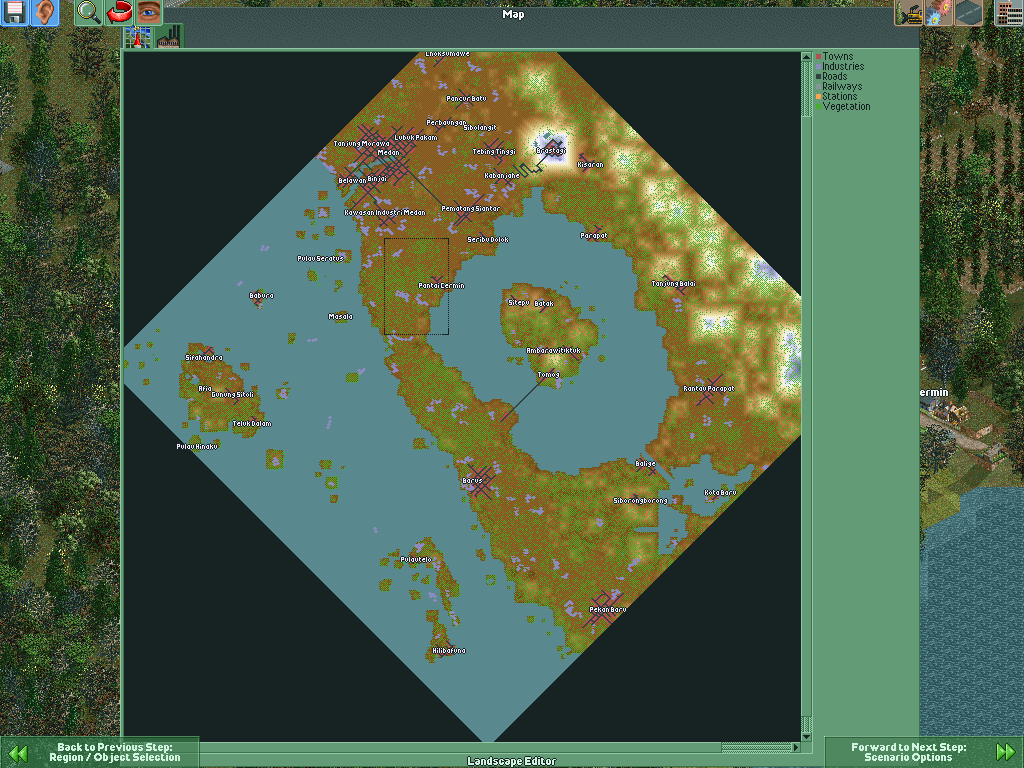The height and width of the screenshot is (768, 1024).
Task: Open the zoom magnifying glass tool
Action: (x=88, y=12)
